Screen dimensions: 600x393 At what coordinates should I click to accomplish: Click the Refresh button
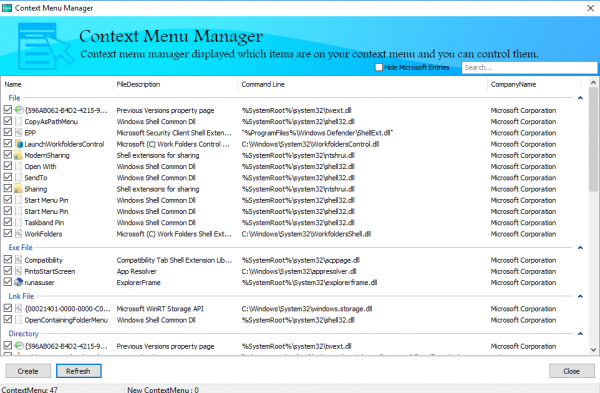(x=78, y=371)
